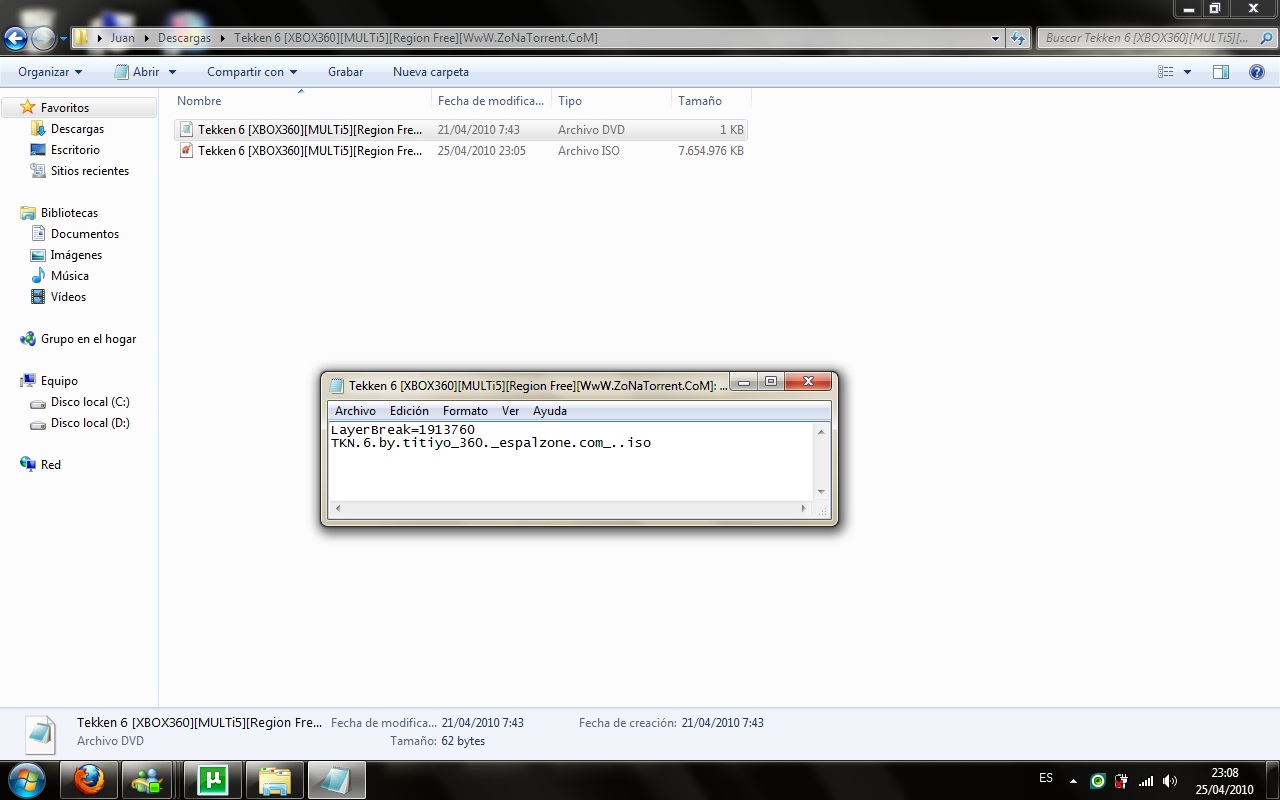
Task: Toggle the preview pane icon
Action: click(x=1221, y=72)
